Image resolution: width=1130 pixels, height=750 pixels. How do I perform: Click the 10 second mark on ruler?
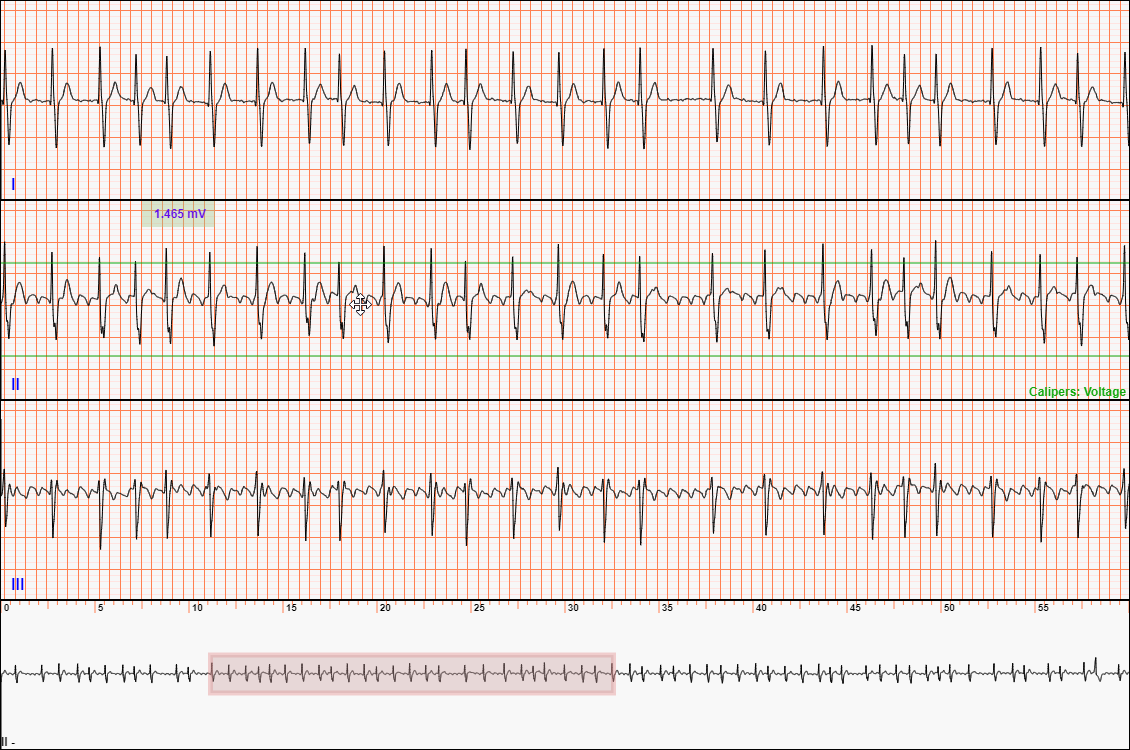pyautogui.click(x=196, y=608)
